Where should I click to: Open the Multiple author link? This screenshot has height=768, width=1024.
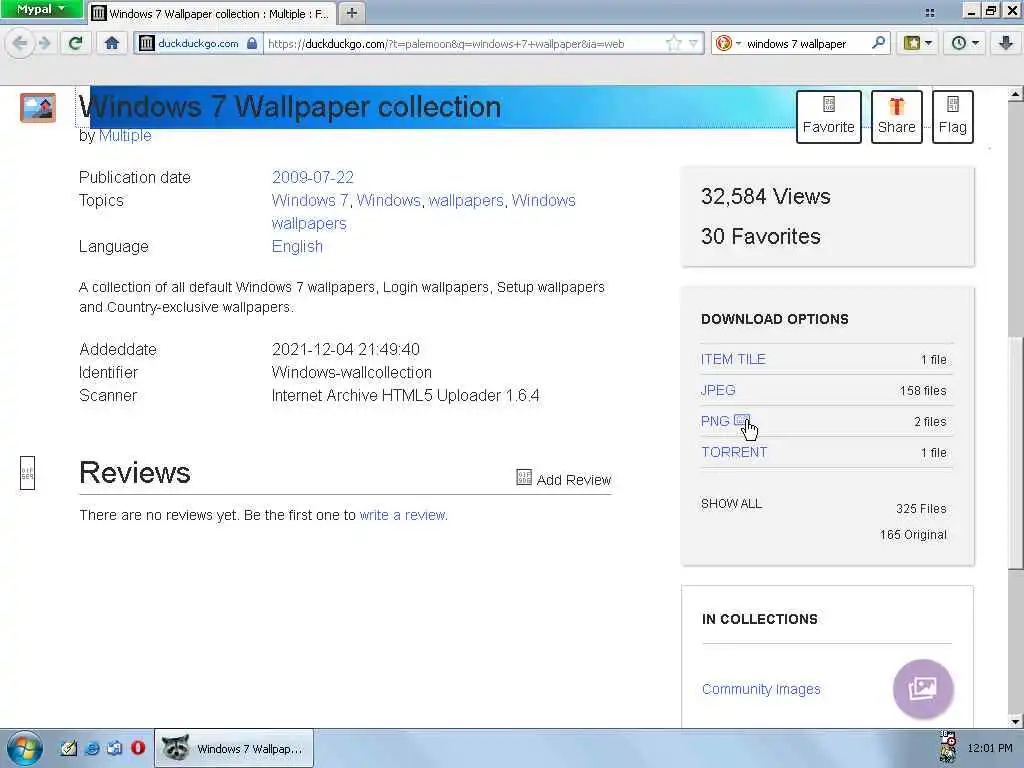125,136
